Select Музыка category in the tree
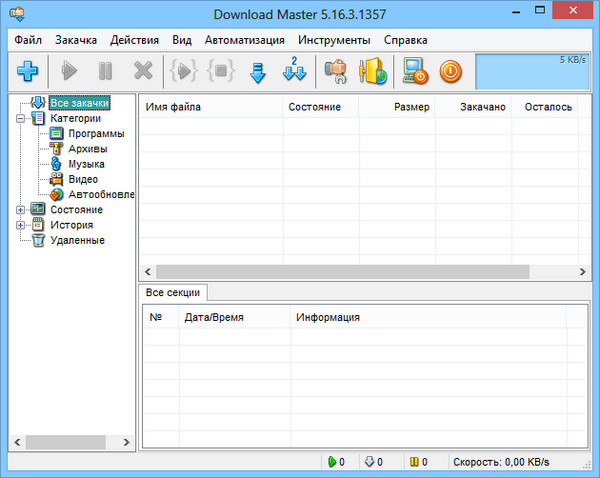Screen dimensions: 600x478 point(86,164)
